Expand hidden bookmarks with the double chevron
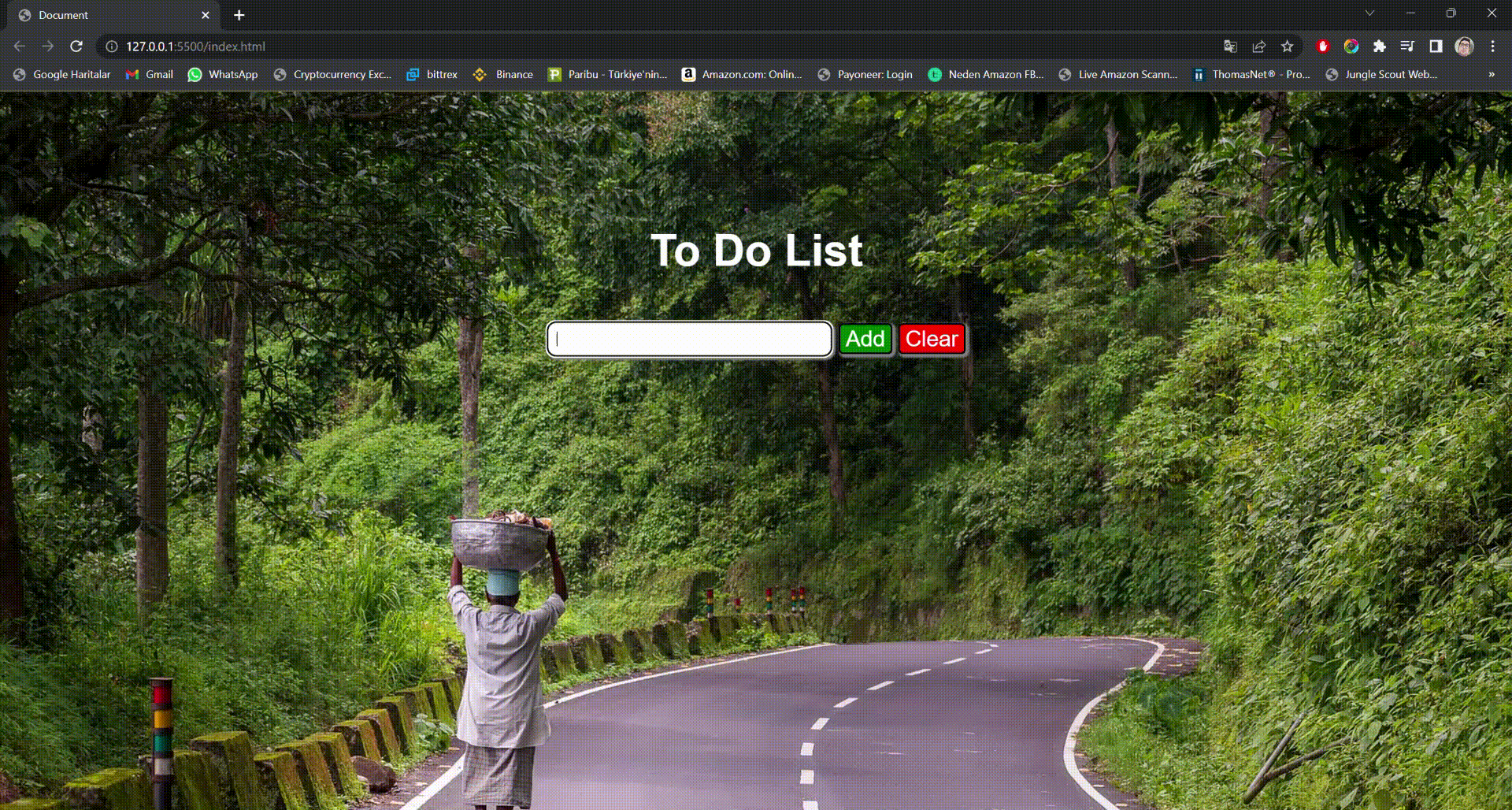This screenshot has height=810, width=1512. pyautogui.click(x=1491, y=74)
